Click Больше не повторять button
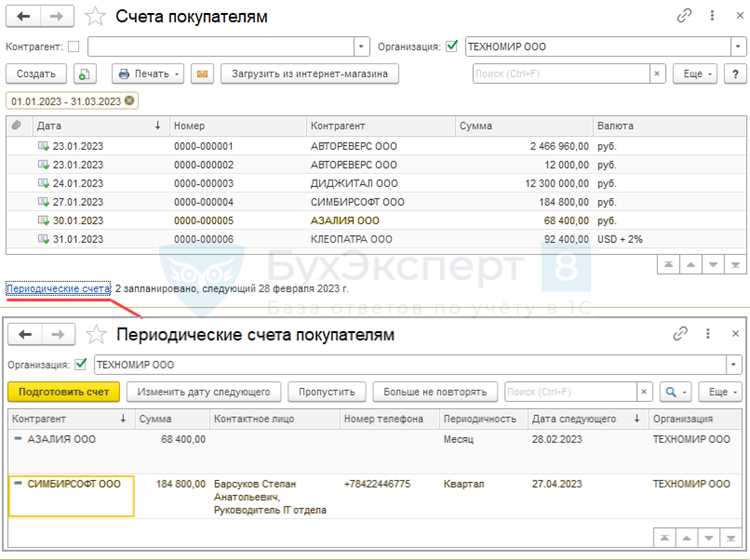This screenshot has height=560, width=750. 435,392
